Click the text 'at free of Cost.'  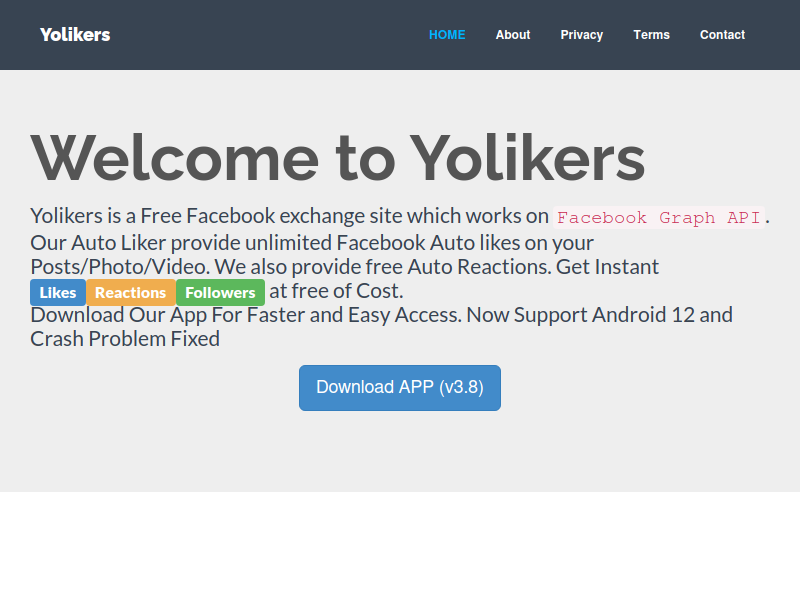pyautogui.click(x=336, y=291)
